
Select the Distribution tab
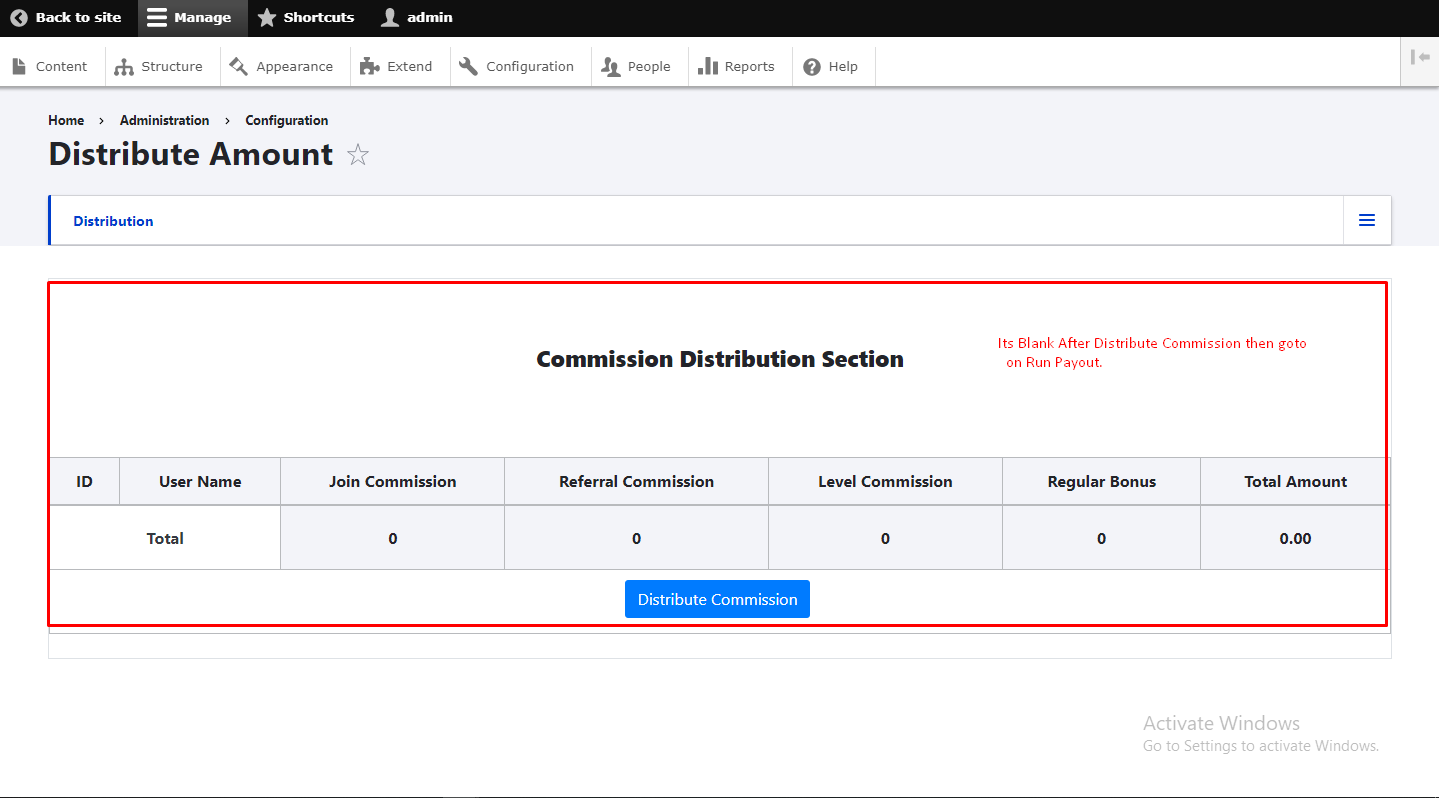point(113,221)
